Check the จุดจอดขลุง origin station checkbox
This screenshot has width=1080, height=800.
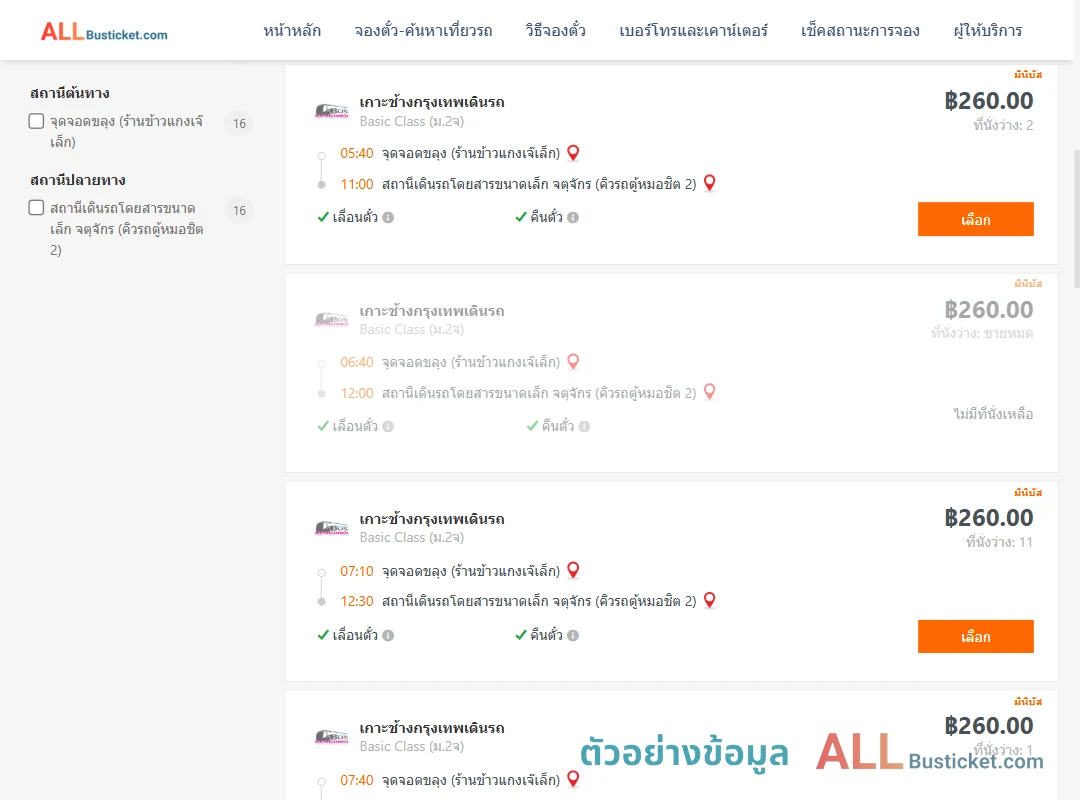click(37, 121)
